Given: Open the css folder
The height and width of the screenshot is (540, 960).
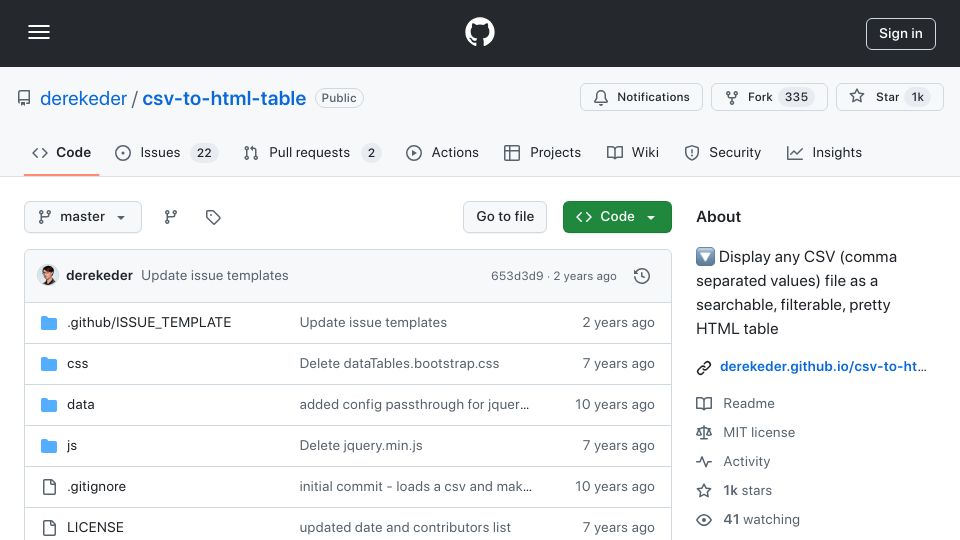Looking at the screenshot, I should 78,364.
